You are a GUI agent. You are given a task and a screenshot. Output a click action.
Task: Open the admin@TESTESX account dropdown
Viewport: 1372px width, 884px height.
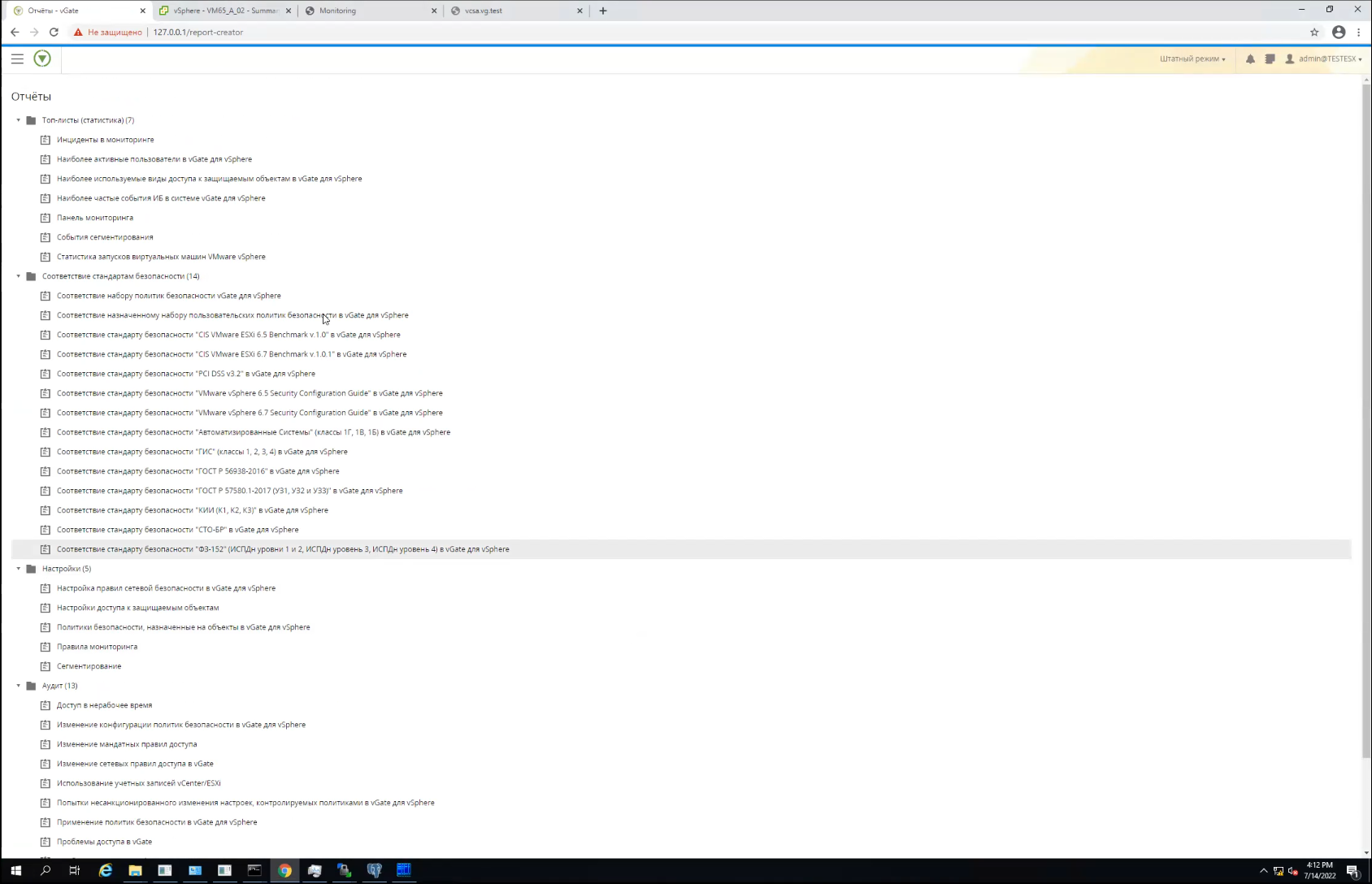[x=1331, y=58]
